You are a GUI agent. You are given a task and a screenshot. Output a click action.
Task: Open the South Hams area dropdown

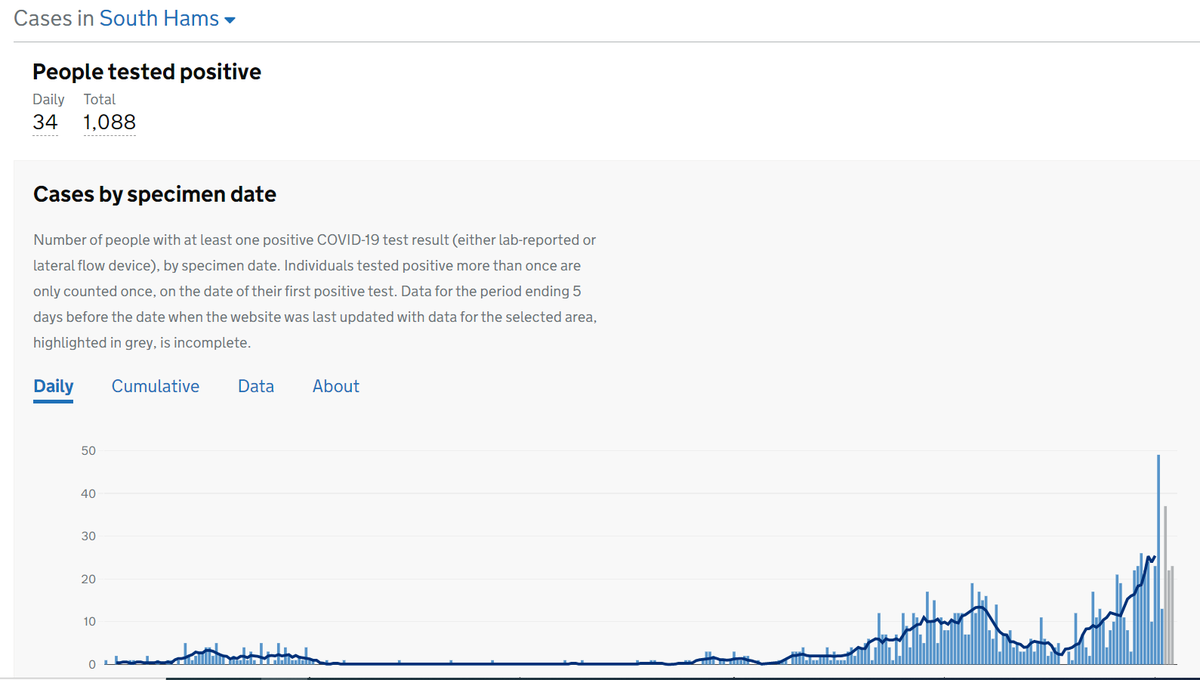click(167, 19)
